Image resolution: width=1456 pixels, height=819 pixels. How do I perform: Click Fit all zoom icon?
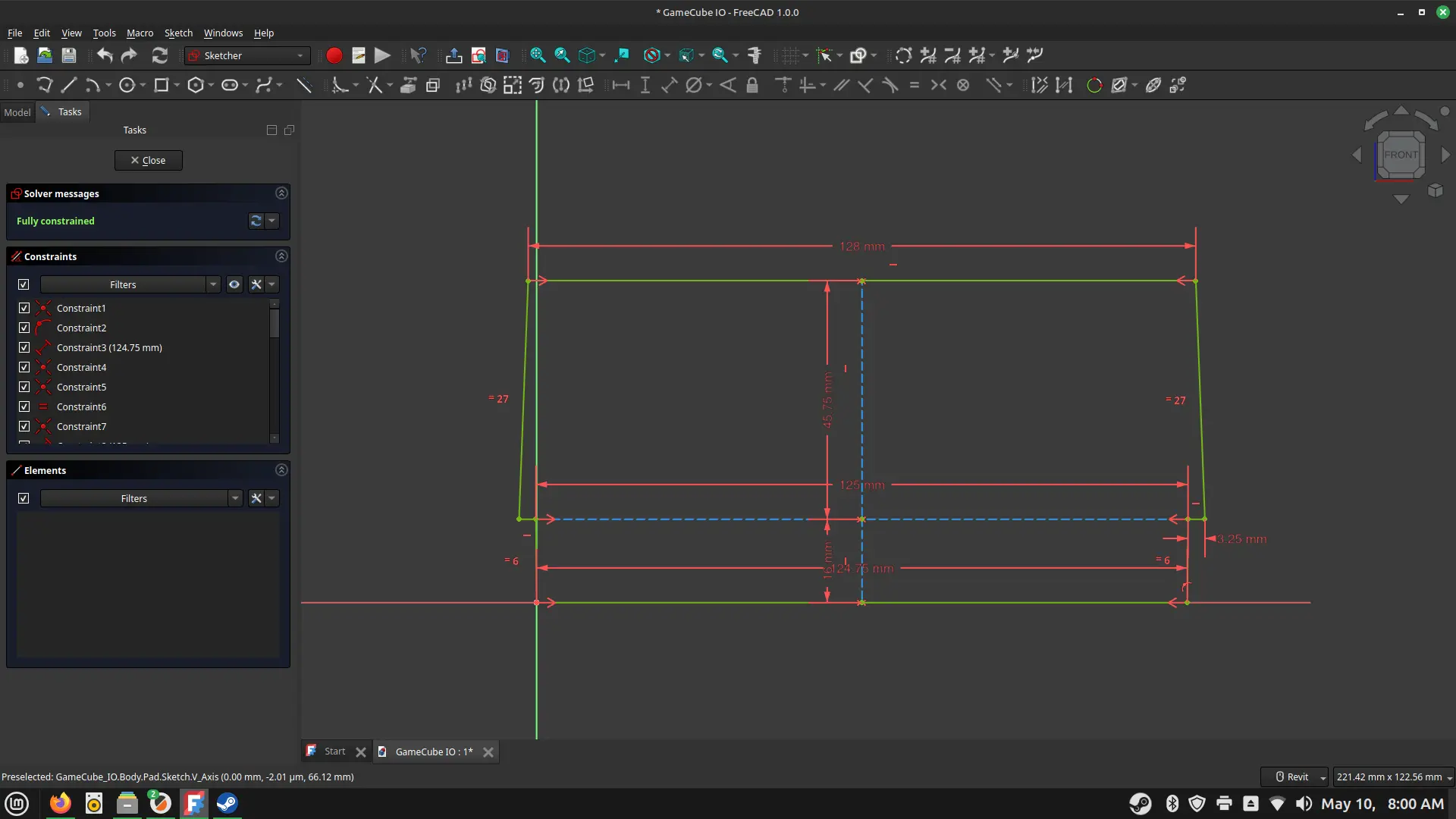pos(538,55)
